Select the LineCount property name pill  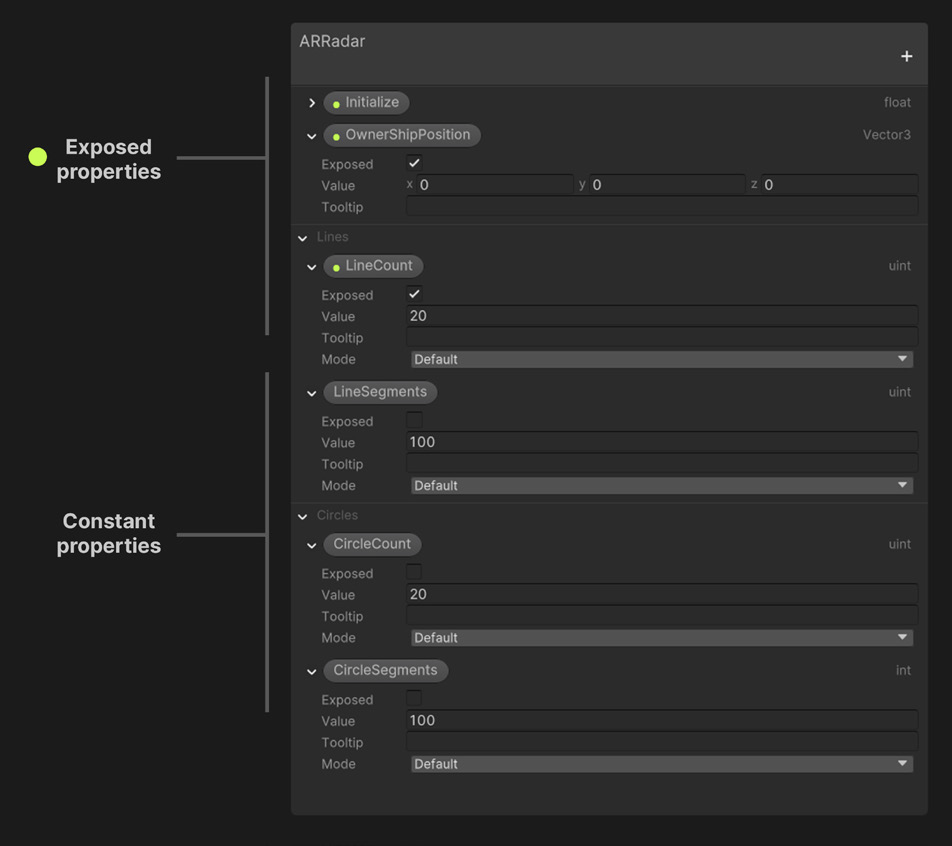[373, 266]
